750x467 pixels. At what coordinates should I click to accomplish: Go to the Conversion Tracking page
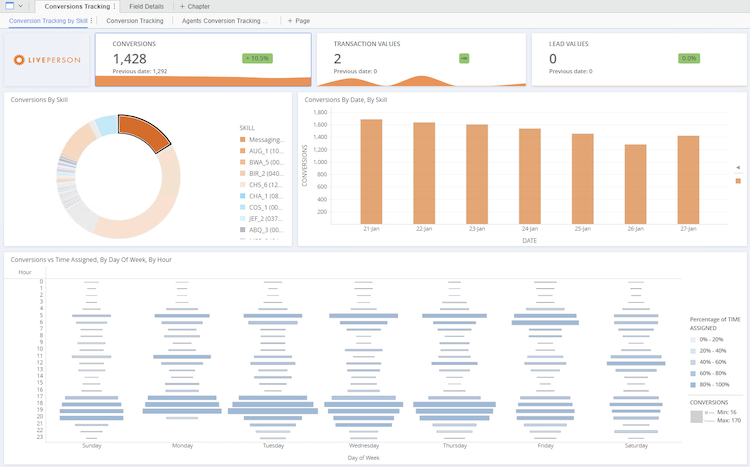click(135, 21)
